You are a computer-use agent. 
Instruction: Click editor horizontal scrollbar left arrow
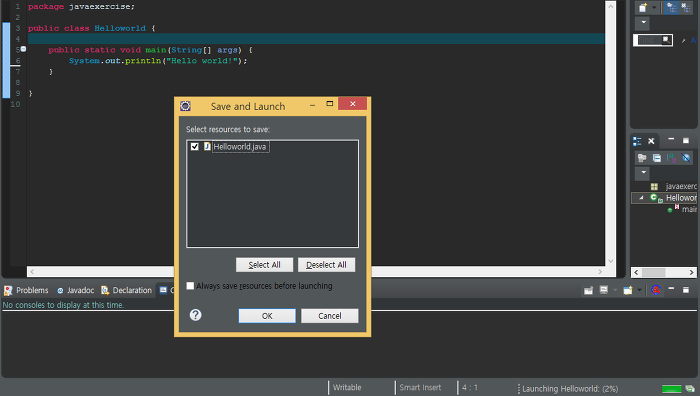tap(32, 271)
